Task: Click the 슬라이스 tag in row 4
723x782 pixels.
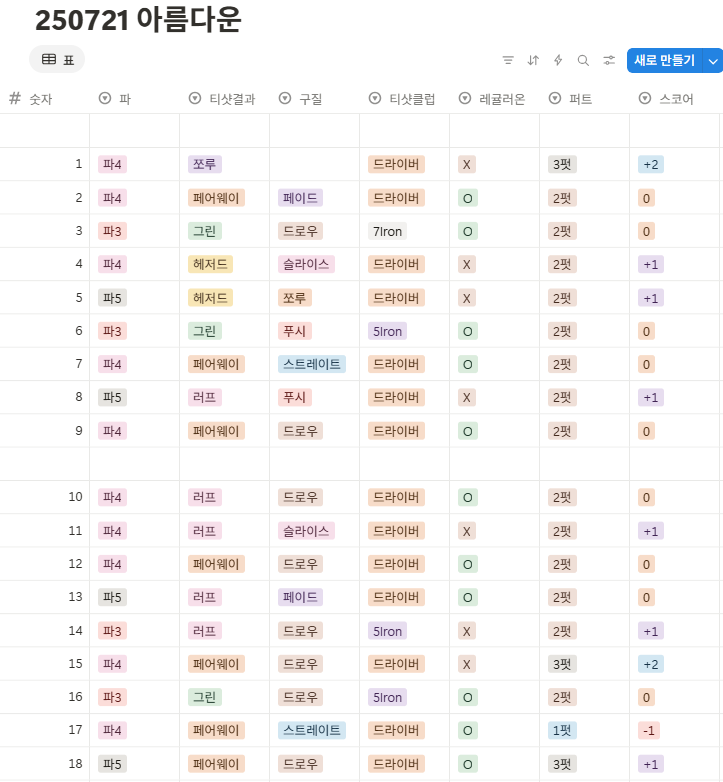Action: (306, 264)
